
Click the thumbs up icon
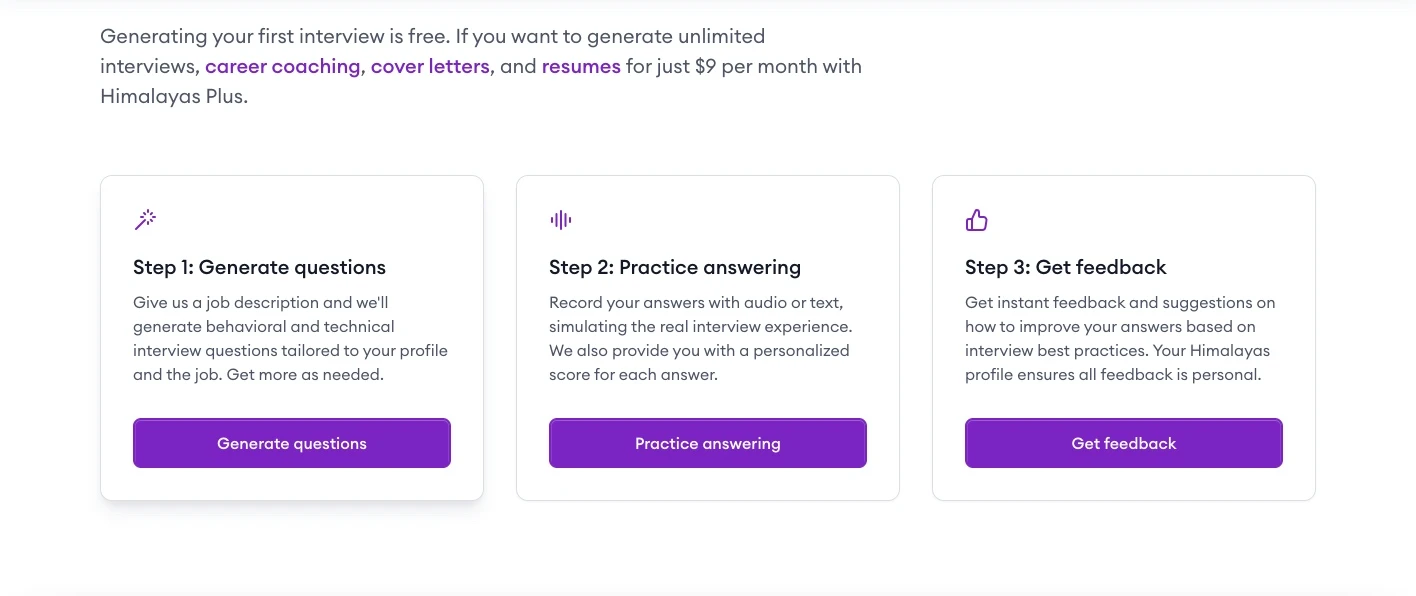(977, 220)
